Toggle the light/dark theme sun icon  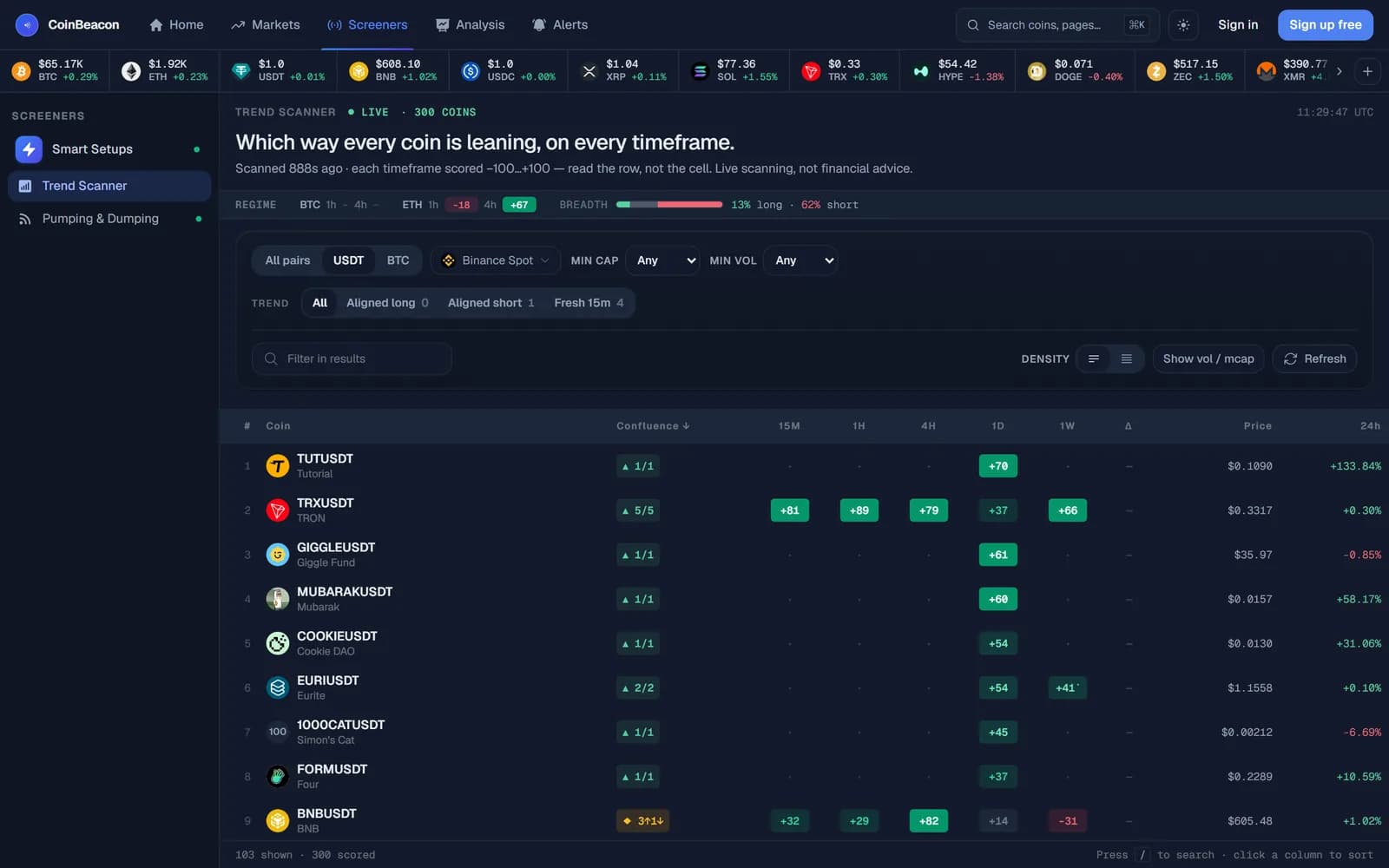click(1183, 25)
